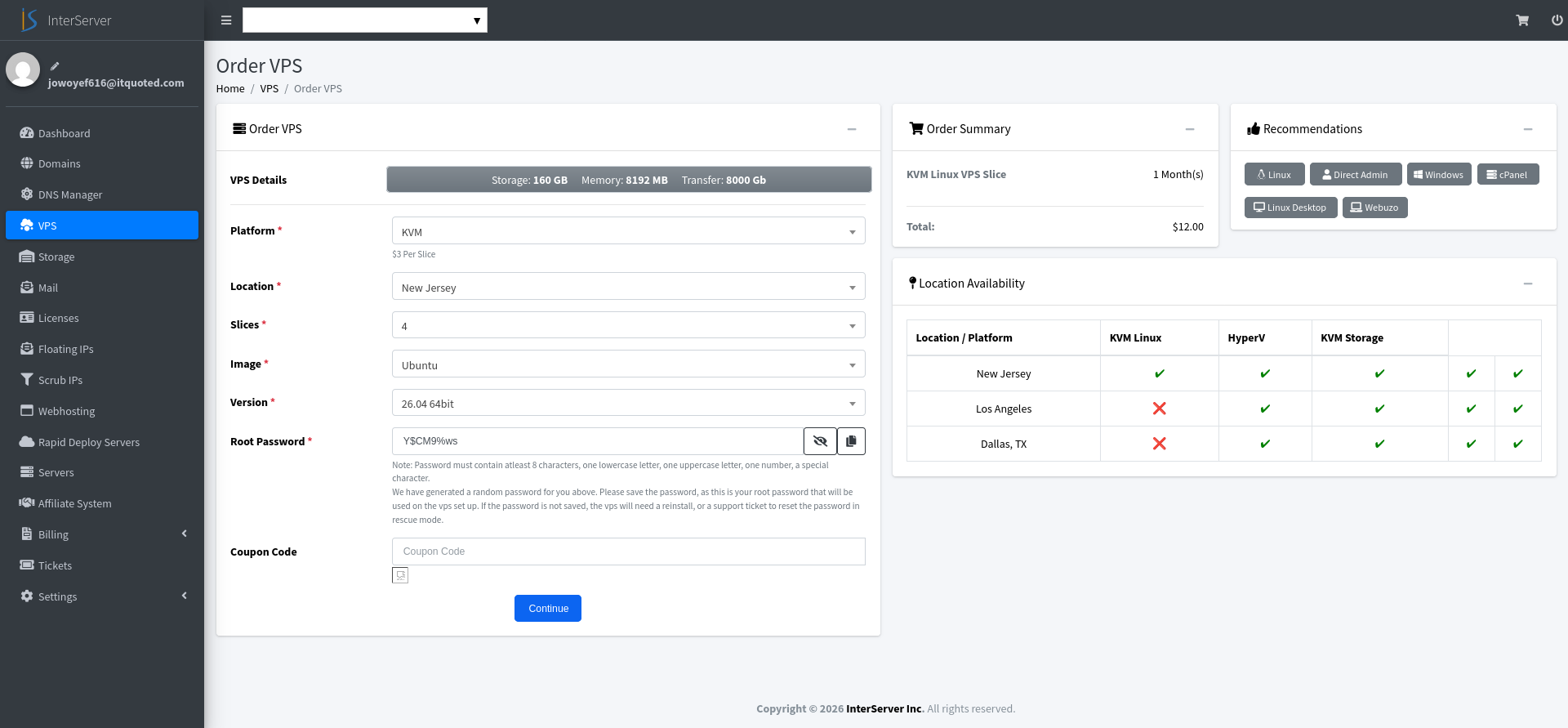Toggle root password visibility
The height and width of the screenshot is (728, 1568).
point(820,441)
